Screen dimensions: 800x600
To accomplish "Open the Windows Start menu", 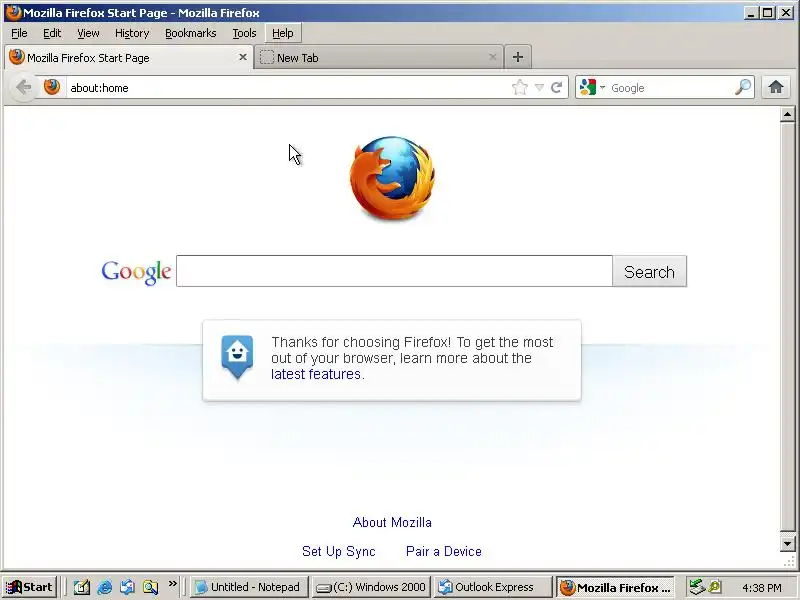I will (30, 587).
